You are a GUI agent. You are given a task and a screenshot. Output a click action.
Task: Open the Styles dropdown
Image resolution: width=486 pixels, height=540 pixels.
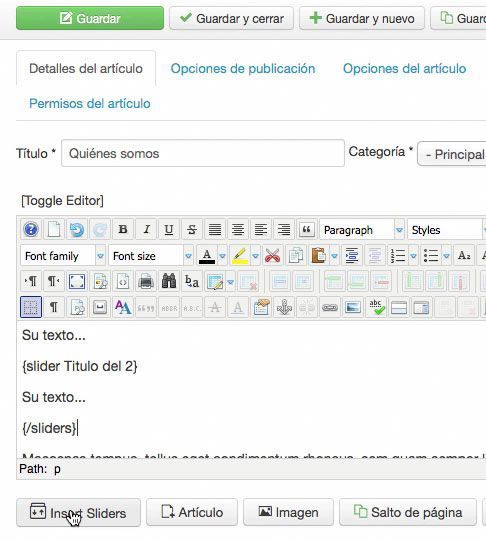pyautogui.click(x=447, y=229)
